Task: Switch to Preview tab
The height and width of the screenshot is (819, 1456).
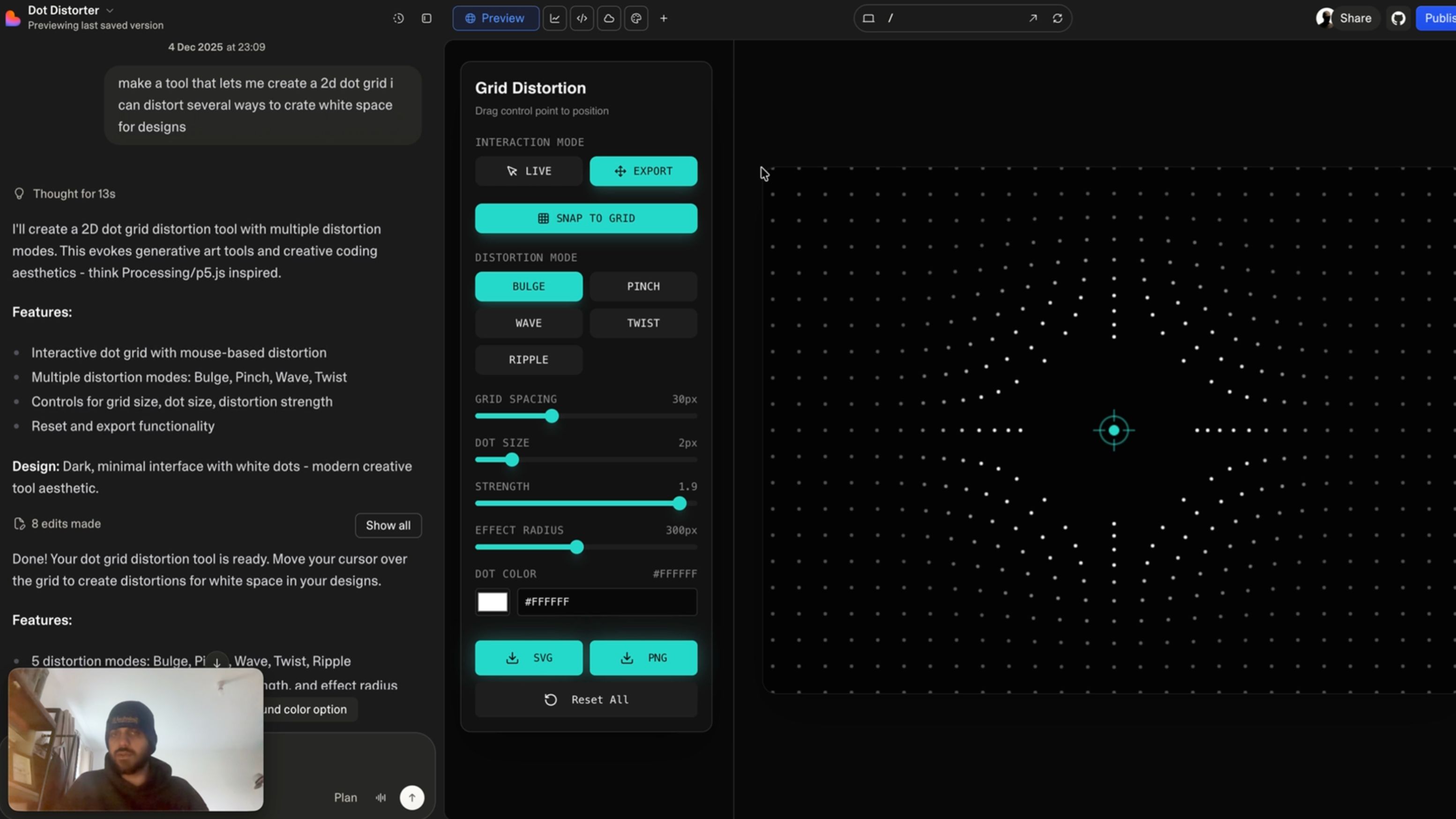Action: tap(495, 18)
